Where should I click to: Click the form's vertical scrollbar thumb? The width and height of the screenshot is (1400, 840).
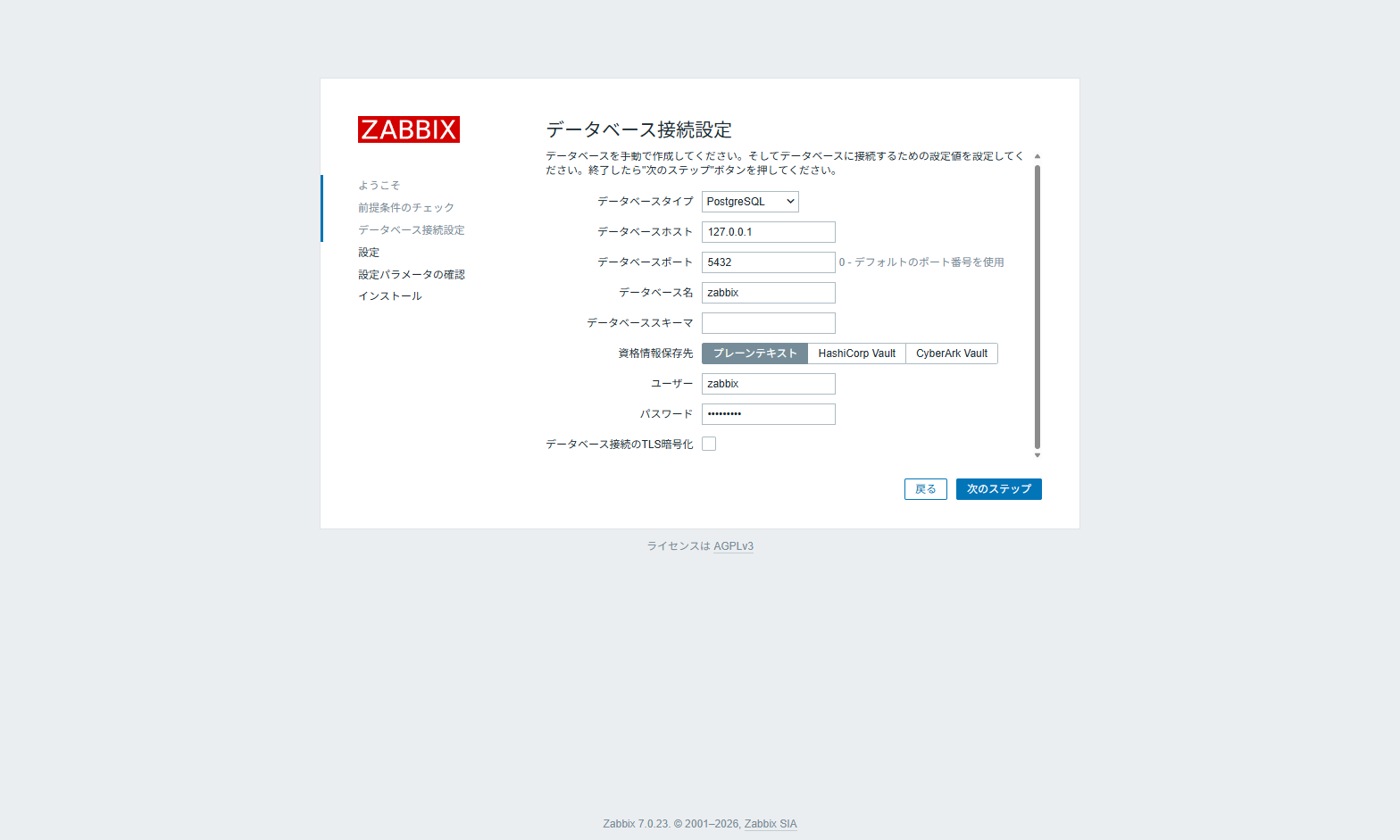(1037, 306)
